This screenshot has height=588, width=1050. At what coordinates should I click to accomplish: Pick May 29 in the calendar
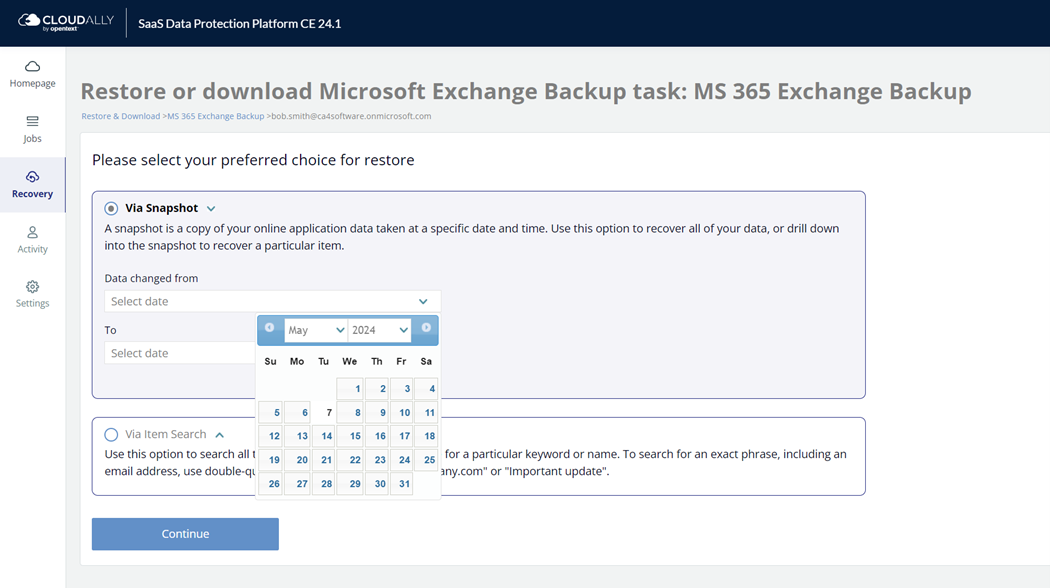(x=350, y=484)
